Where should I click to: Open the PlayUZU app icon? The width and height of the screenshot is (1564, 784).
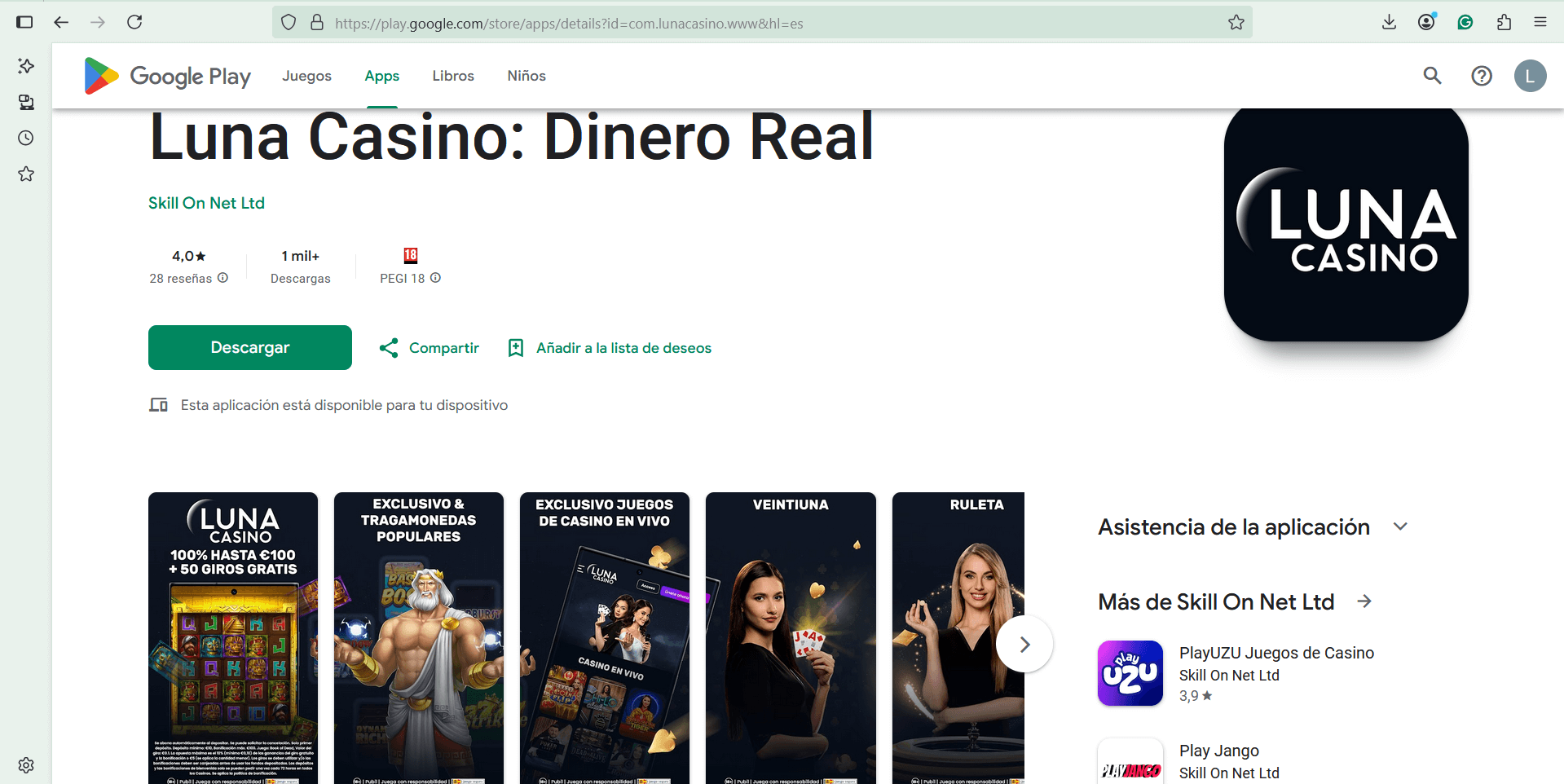(x=1130, y=673)
